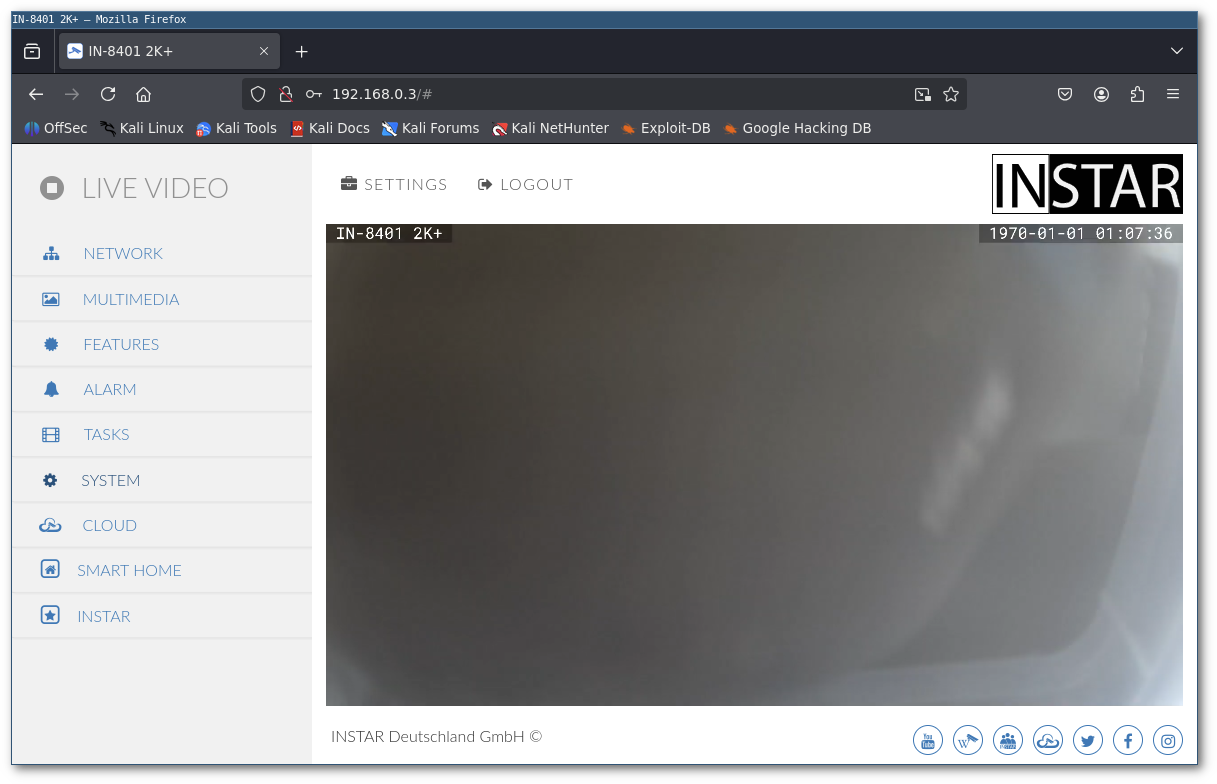Image resolution: width=1217 pixels, height=784 pixels.
Task: Click the Alarm bell icon
Action: (51, 389)
